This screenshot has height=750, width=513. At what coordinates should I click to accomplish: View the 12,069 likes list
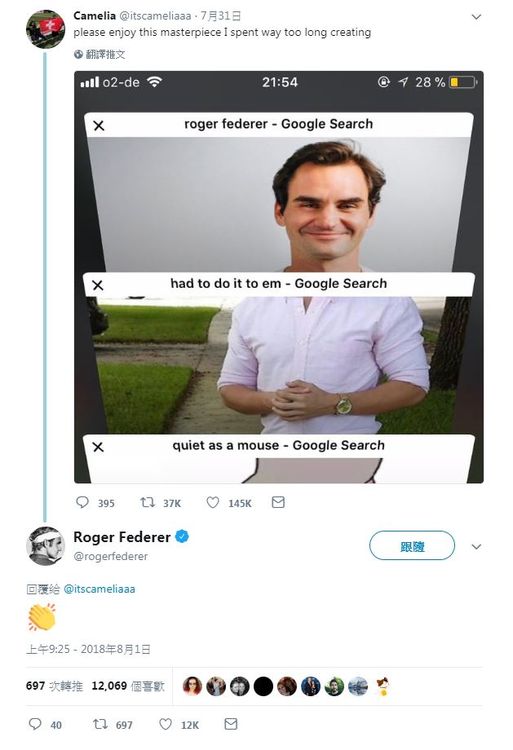(128, 686)
